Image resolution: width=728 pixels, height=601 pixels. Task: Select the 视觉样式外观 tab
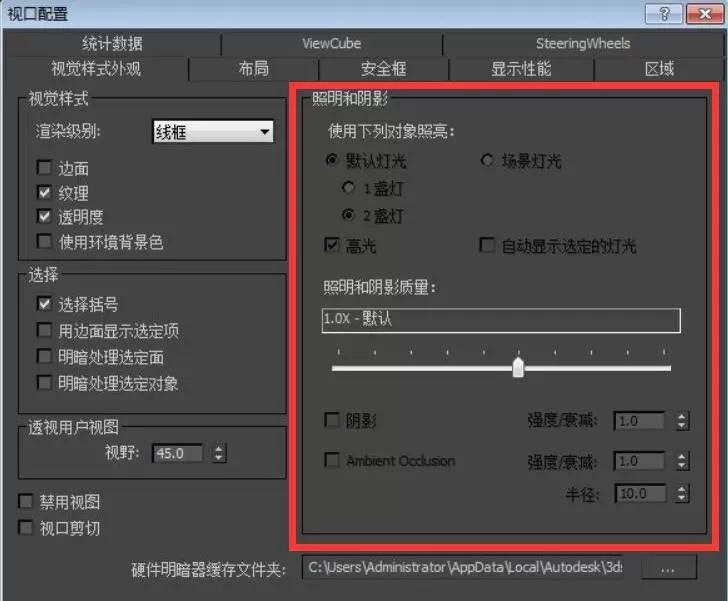[x=96, y=69]
